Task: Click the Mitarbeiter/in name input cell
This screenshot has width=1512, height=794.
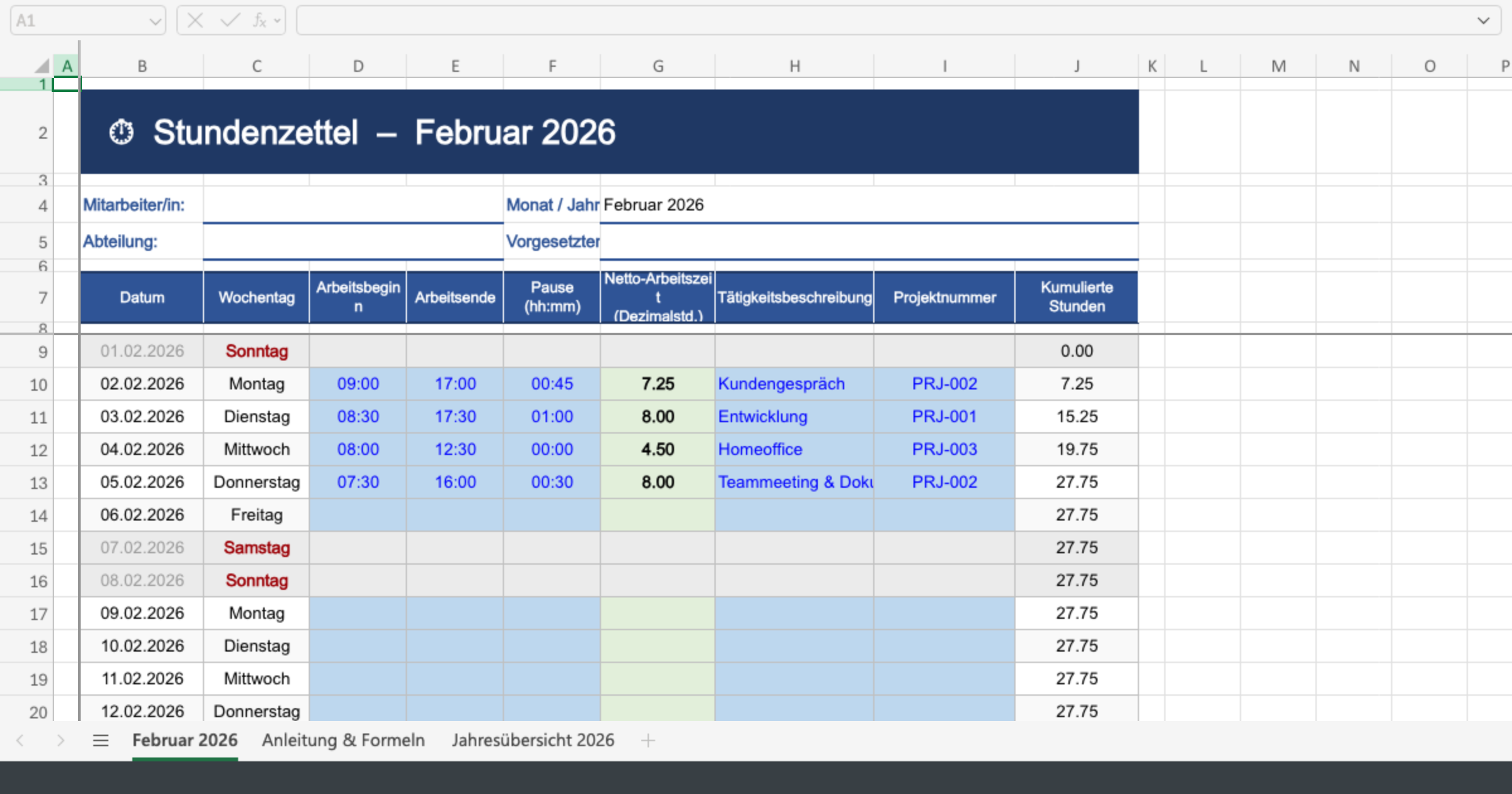Action: click(x=353, y=205)
